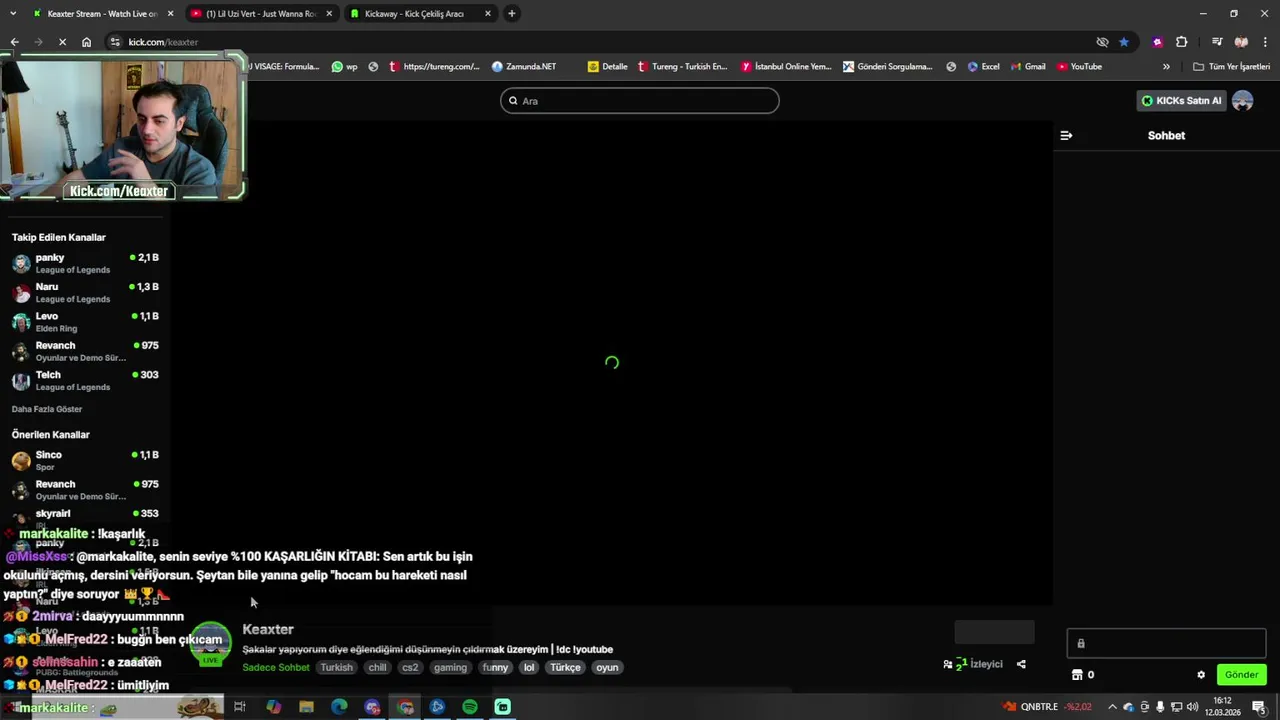Click the kick.com/keaxter address bar

coord(600,42)
